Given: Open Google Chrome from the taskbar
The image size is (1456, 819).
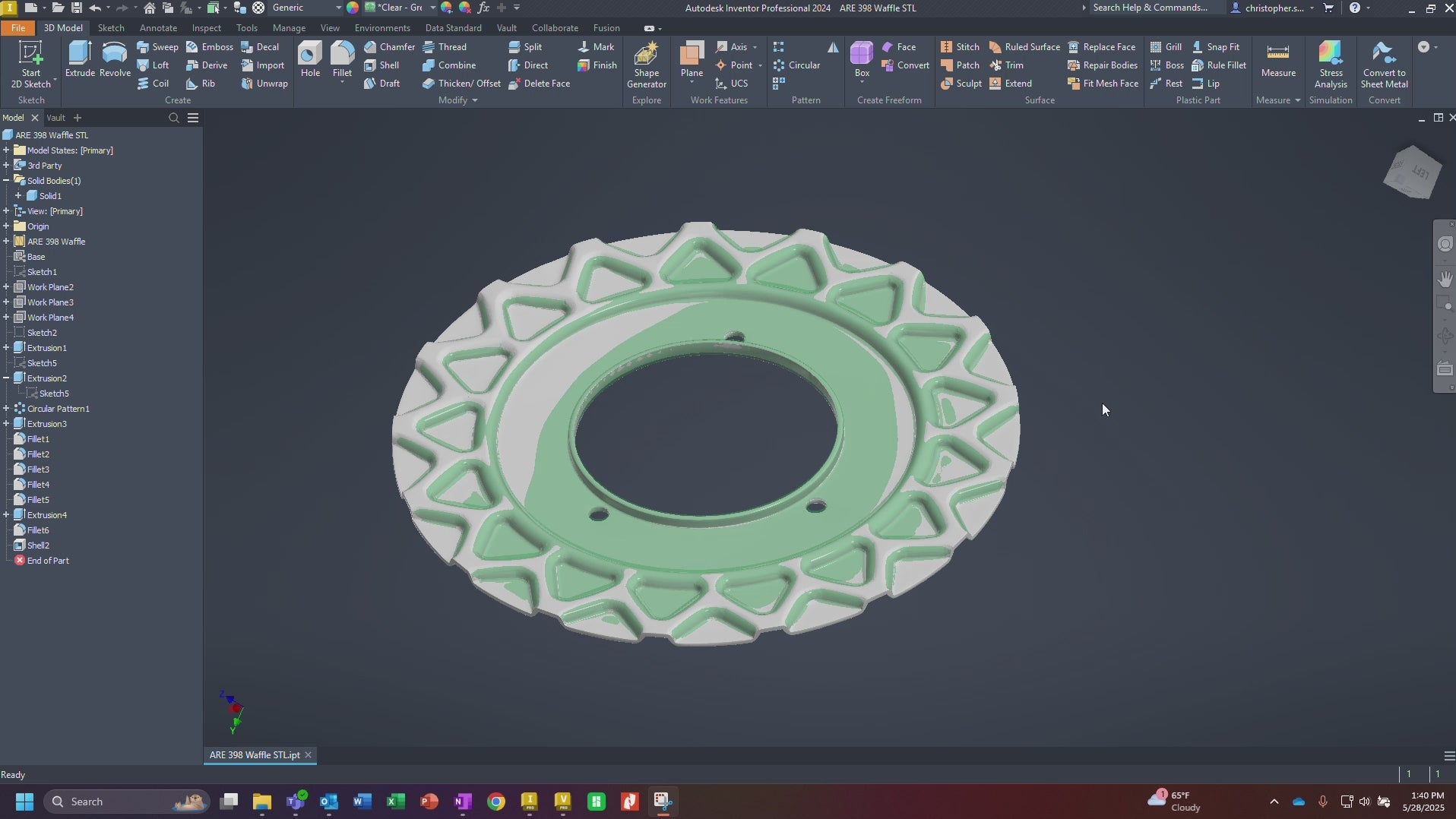Looking at the screenshot, I should 496,802.
